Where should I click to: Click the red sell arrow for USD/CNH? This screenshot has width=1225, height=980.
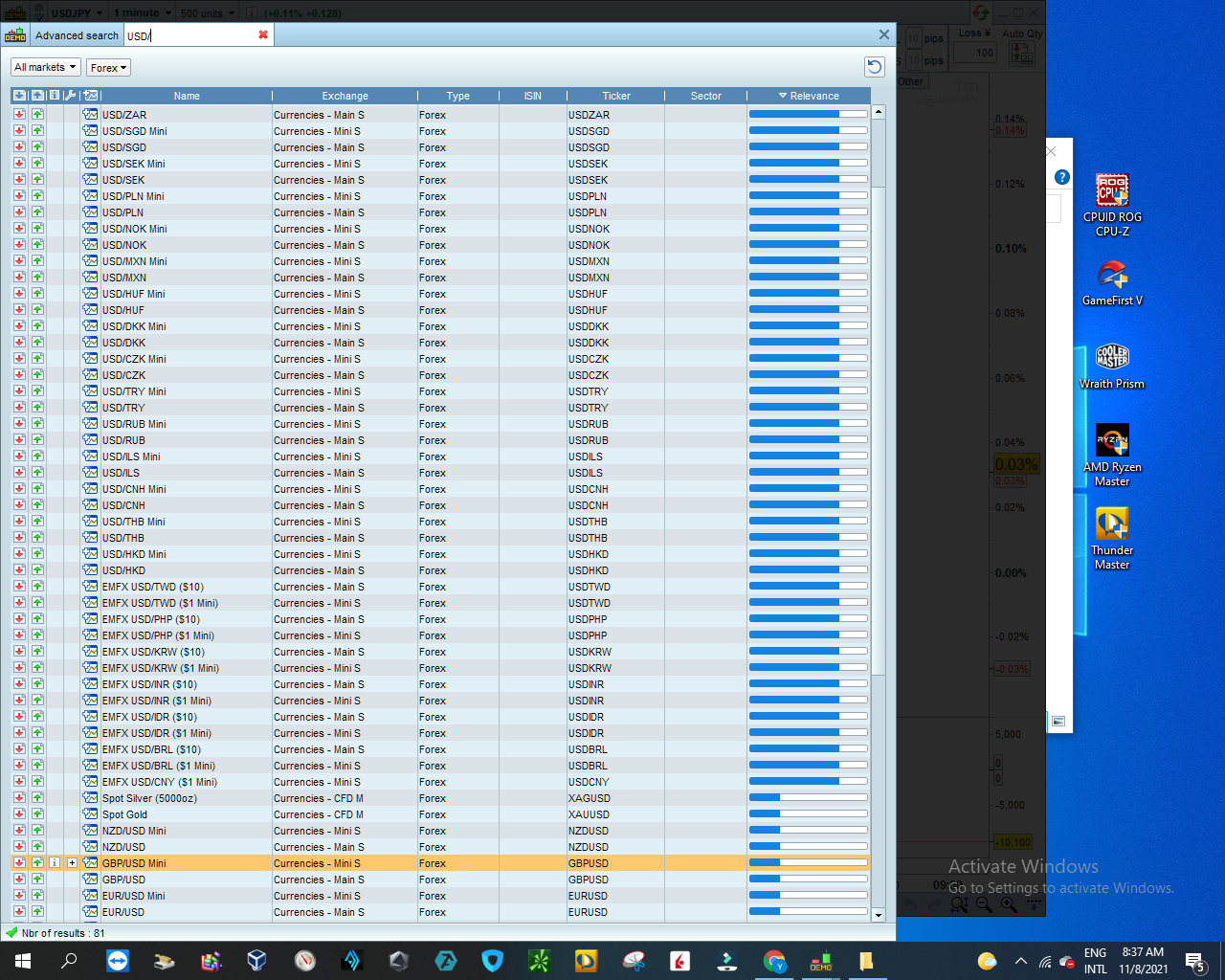click(19, 504)
